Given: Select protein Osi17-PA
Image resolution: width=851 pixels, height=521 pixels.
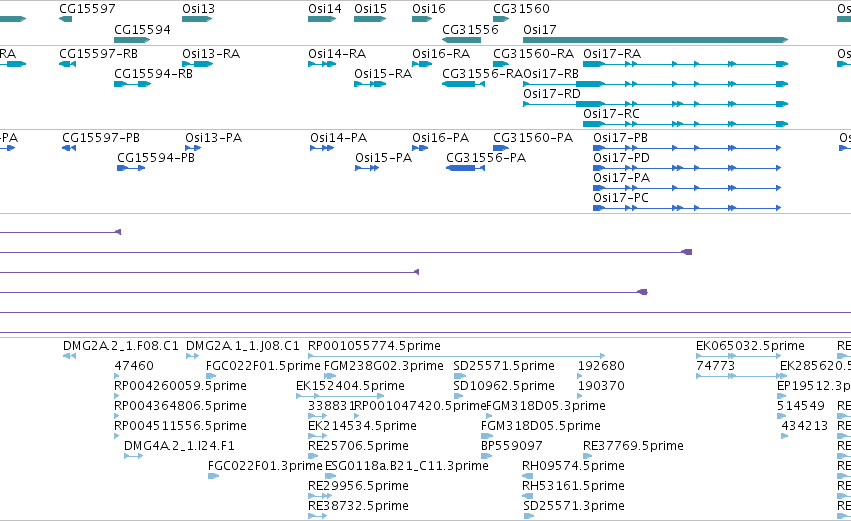Looking at the screenshot, I should coord(621,178).
